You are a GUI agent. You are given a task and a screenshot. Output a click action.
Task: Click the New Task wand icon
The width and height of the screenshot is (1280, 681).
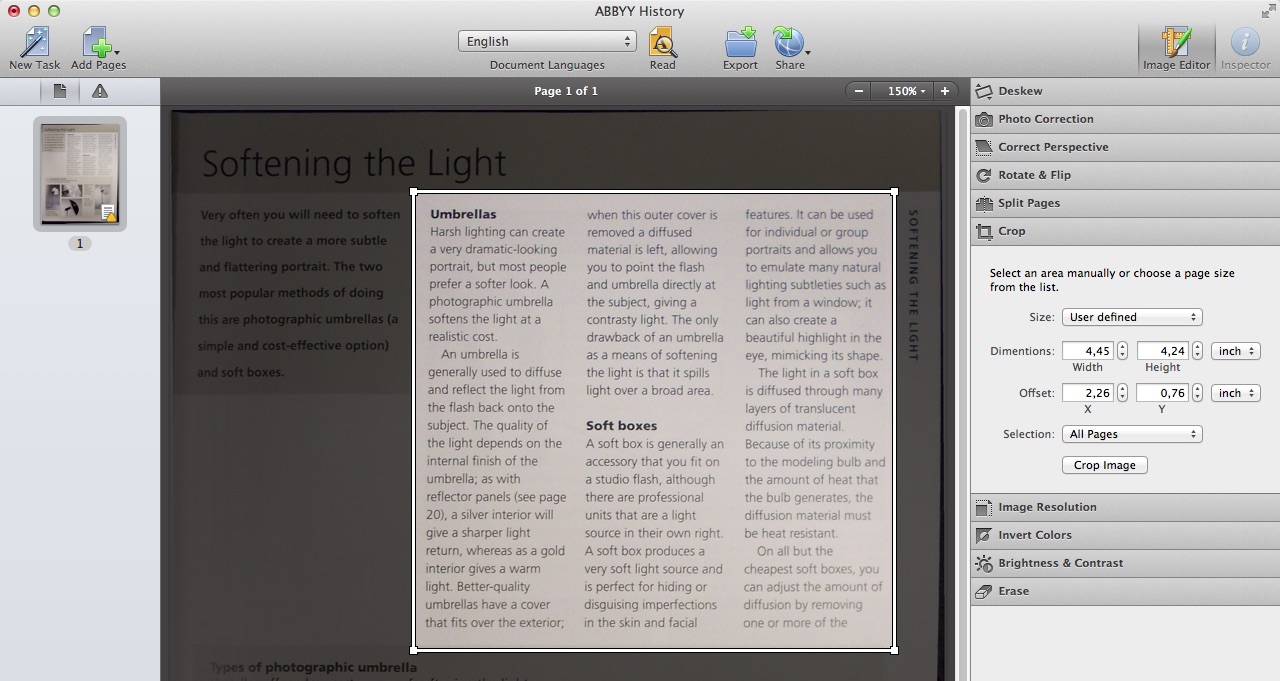pos(34,42)
